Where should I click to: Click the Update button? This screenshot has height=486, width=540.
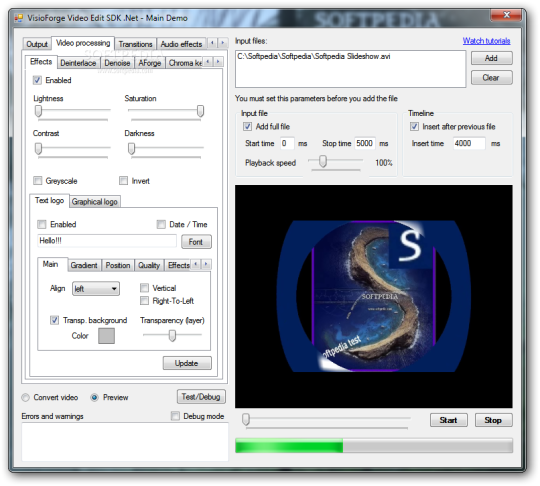tap(187, 363)
